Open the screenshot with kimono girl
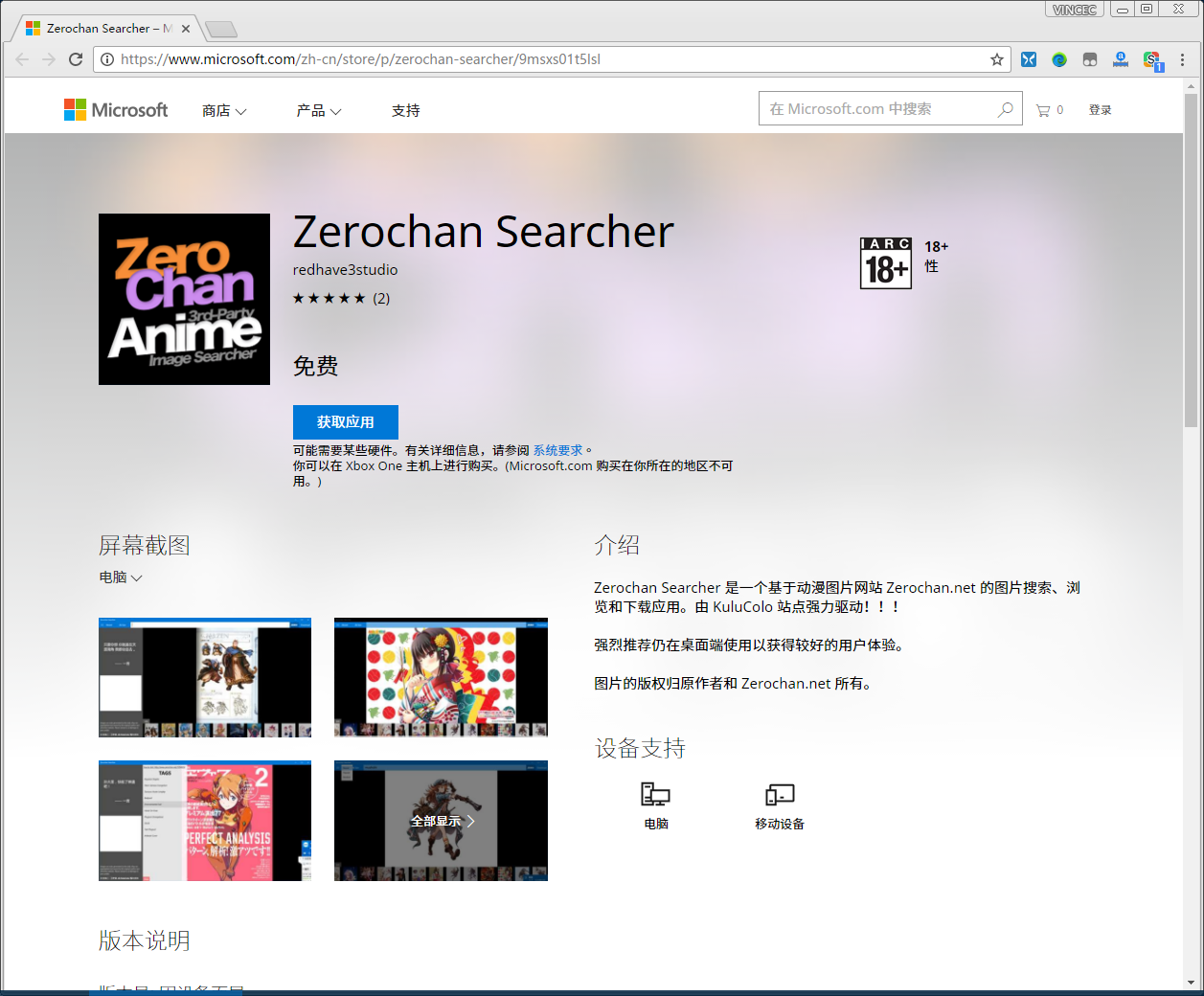Viewport: 1204px width, 996px height. click(441, 677)
